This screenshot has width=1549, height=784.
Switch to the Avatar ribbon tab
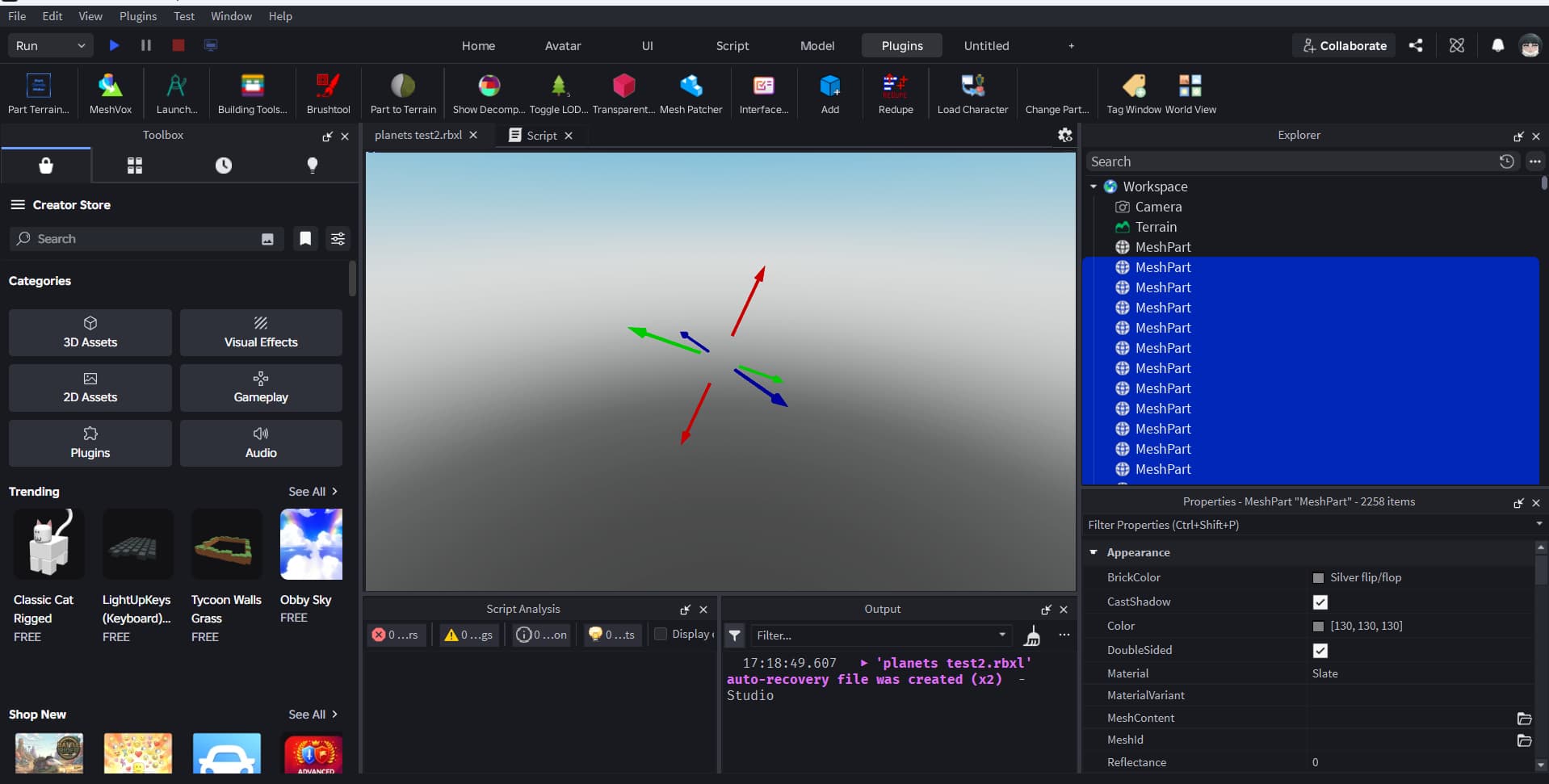click(563, 46)
